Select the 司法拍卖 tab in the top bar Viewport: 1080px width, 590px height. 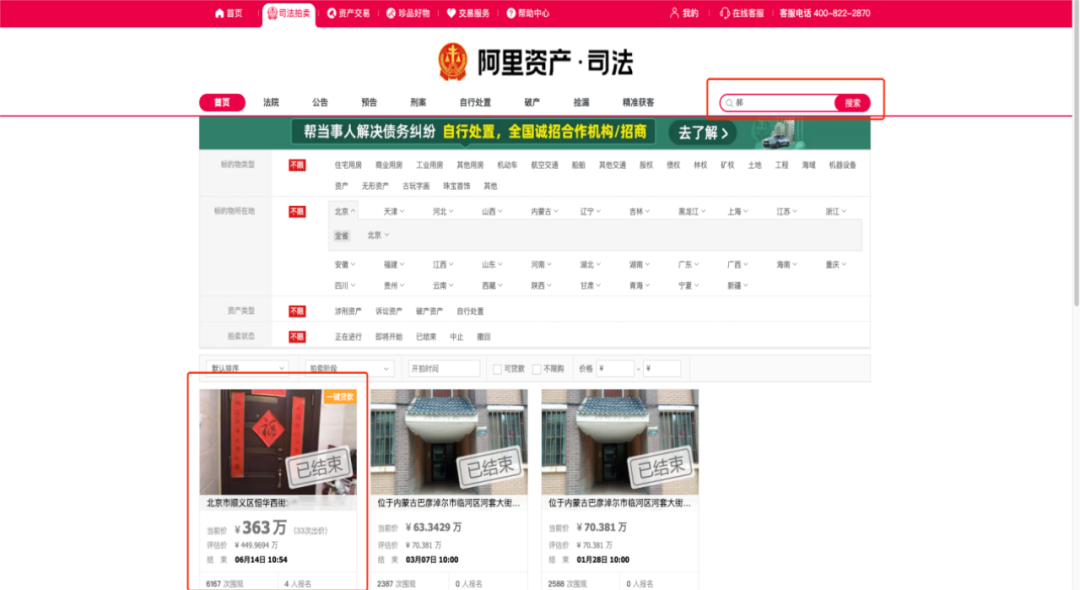pos(289,13)
